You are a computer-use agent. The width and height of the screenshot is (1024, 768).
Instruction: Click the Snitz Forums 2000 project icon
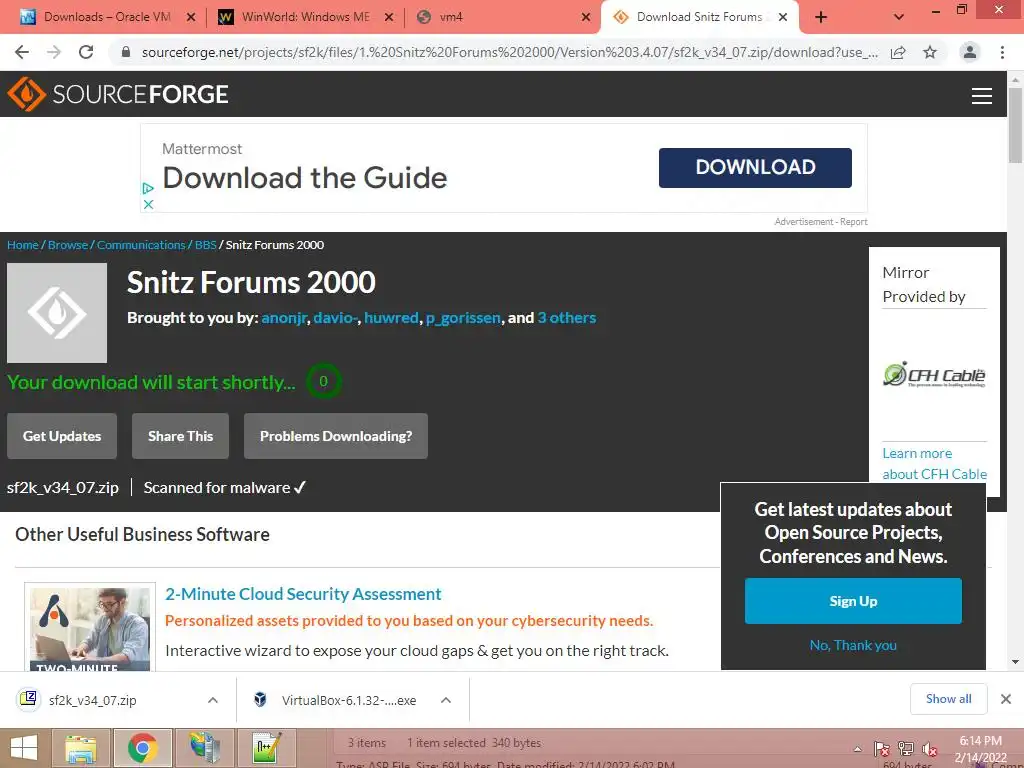point(57,313)
